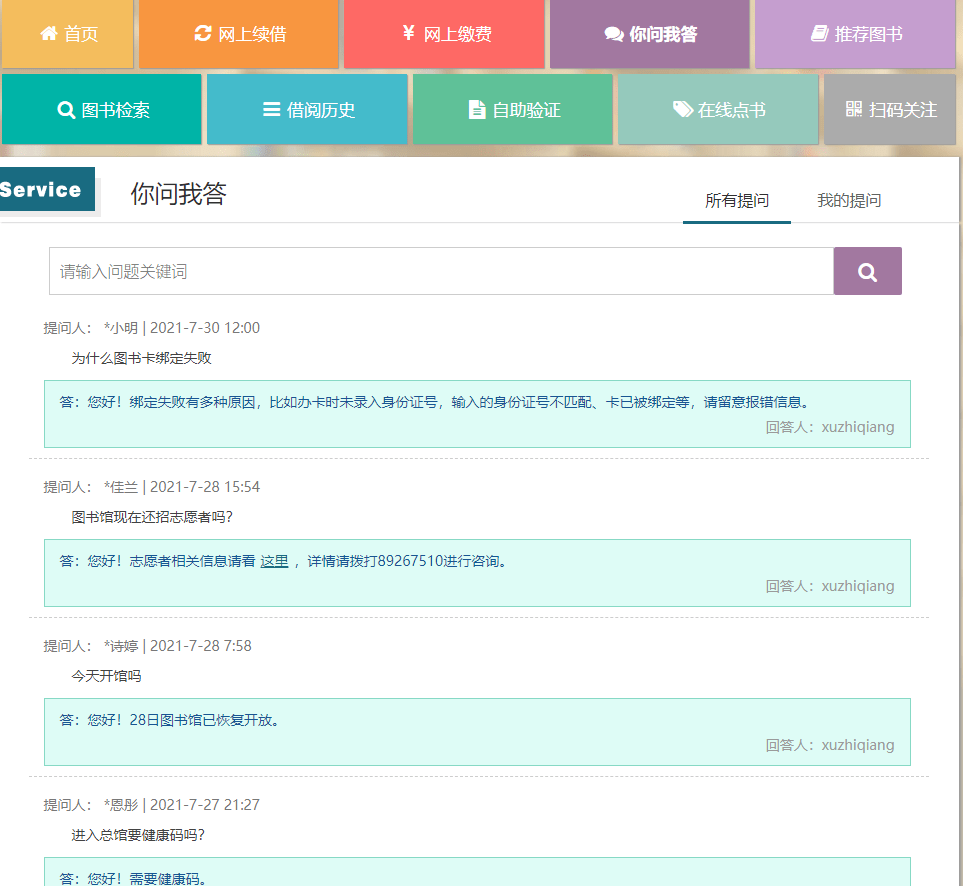Follow the 这里 link in volunteer answer
The image size is (963, 886).
click(x=274, y=561)
